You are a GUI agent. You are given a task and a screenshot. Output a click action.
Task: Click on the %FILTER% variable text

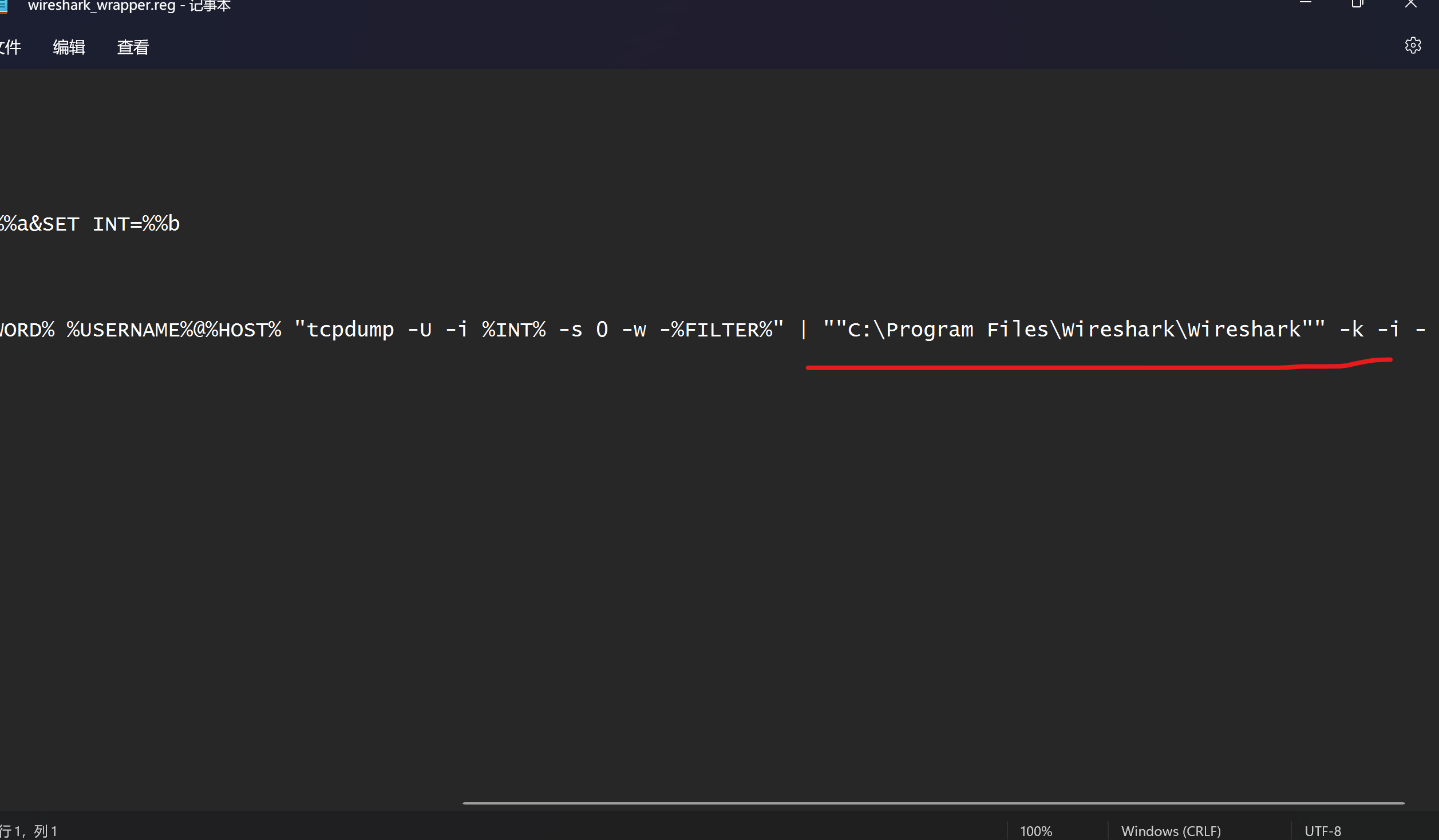[x=722, y=330]
